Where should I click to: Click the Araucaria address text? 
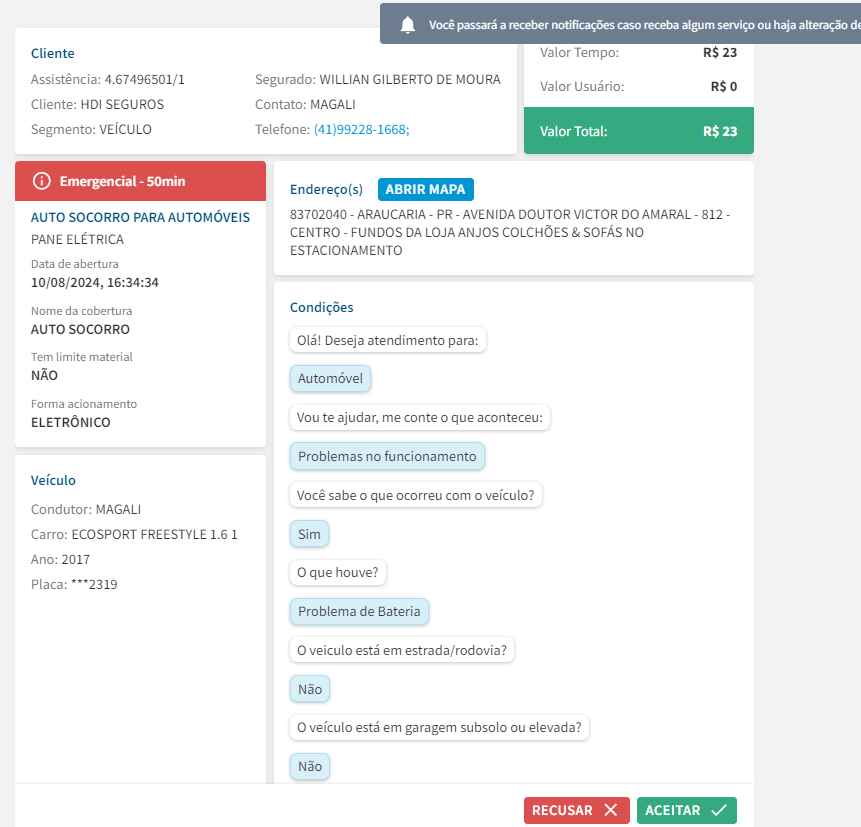click(x=510, y=233)
